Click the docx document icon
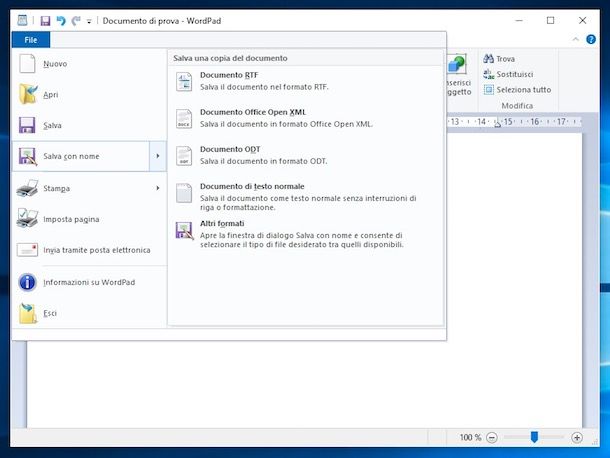The image size is (610, 458). tap(184, 119)
